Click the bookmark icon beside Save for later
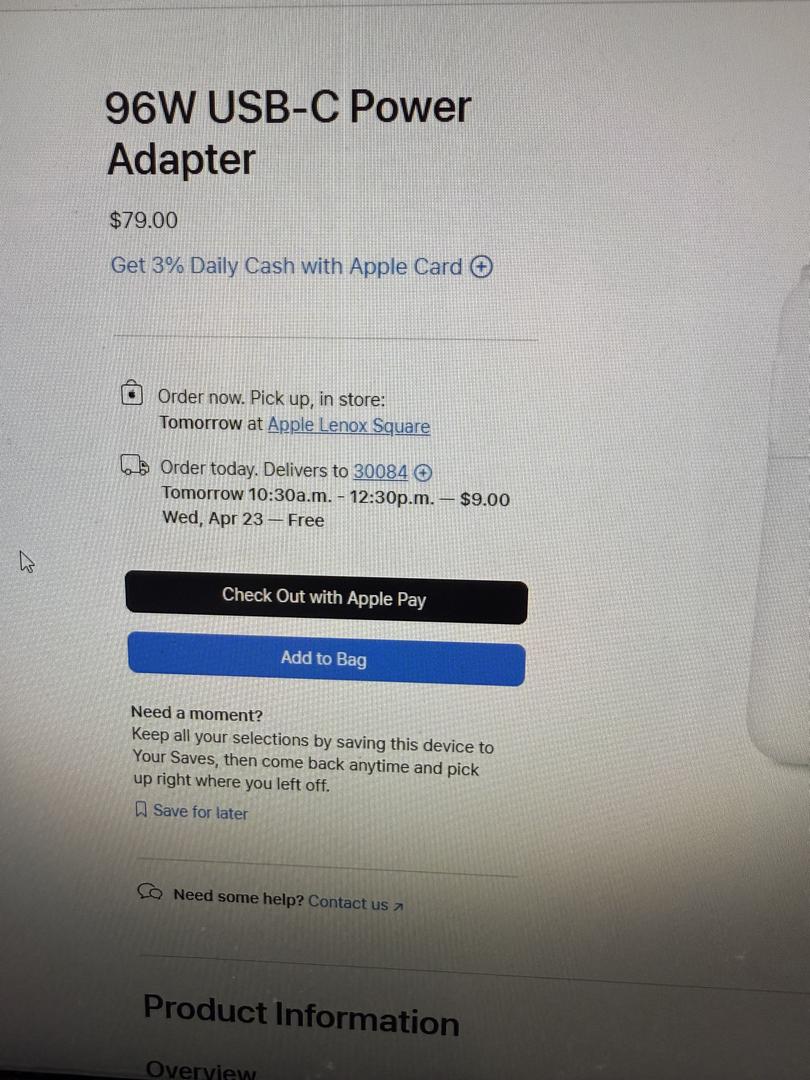The height and width of the screenshot is (1080, 810). 141,809
